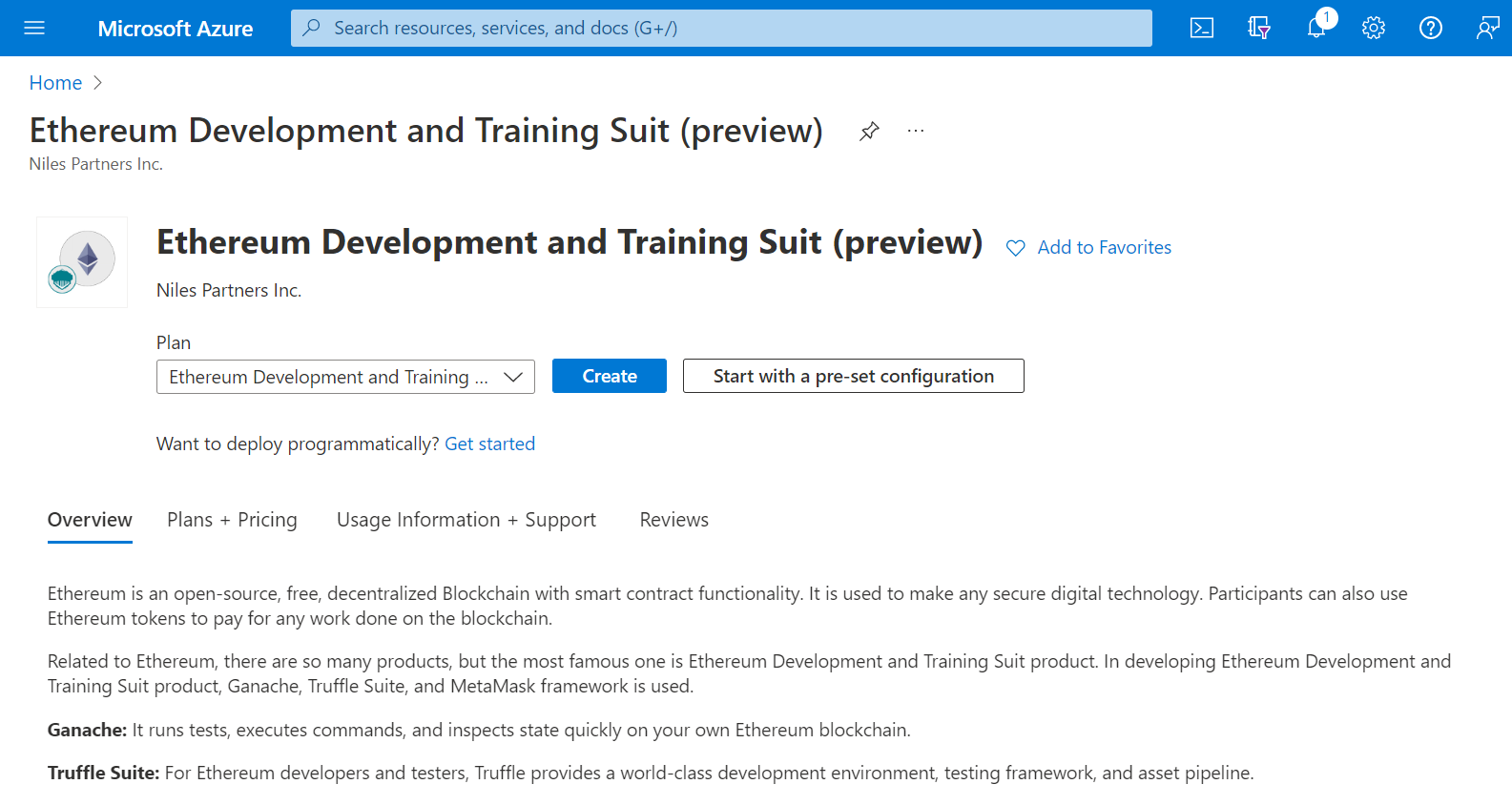Open the notifications bell
This screenshot has width=1512, height=805.
1316,28
